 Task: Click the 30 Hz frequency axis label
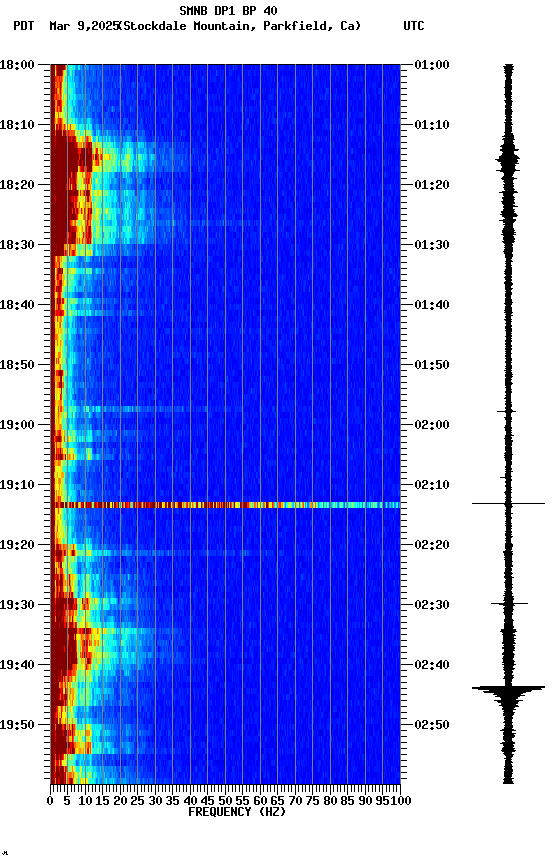[x=155, y=801]
